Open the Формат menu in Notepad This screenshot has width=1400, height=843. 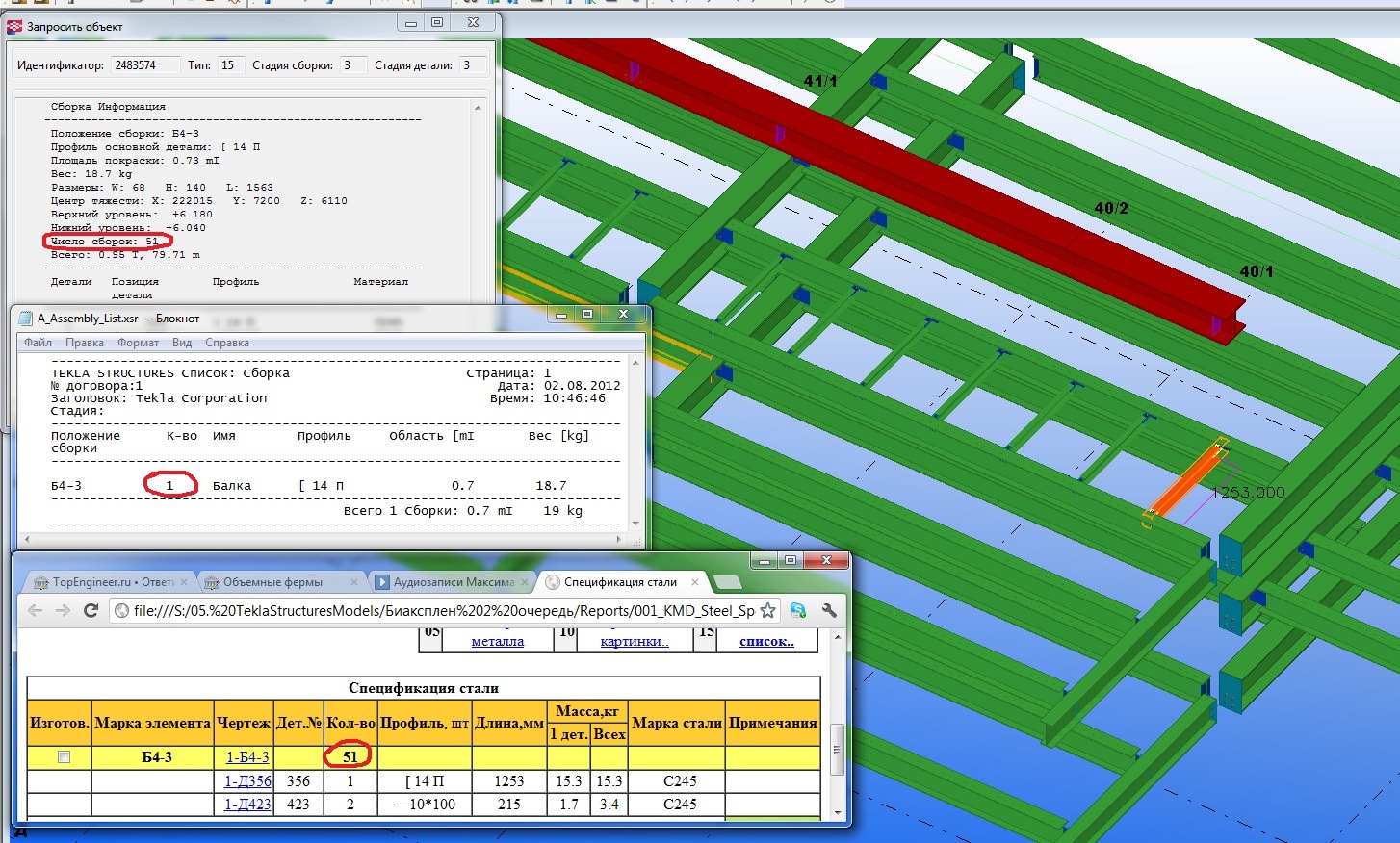pyautogui.click(x=138, y=343)
